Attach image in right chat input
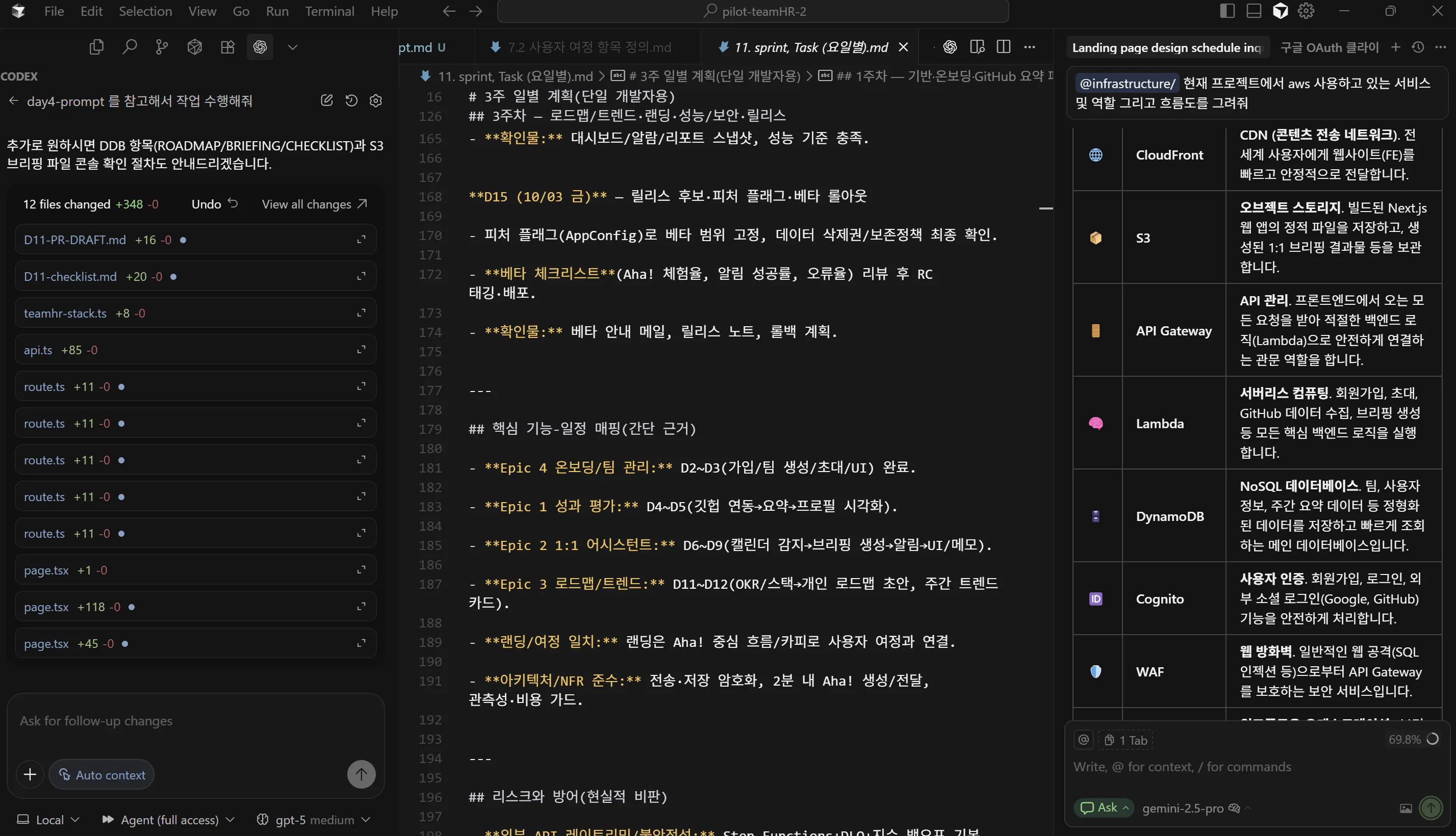Viewport: 1456px width, 836px height. coord(1406,808)
